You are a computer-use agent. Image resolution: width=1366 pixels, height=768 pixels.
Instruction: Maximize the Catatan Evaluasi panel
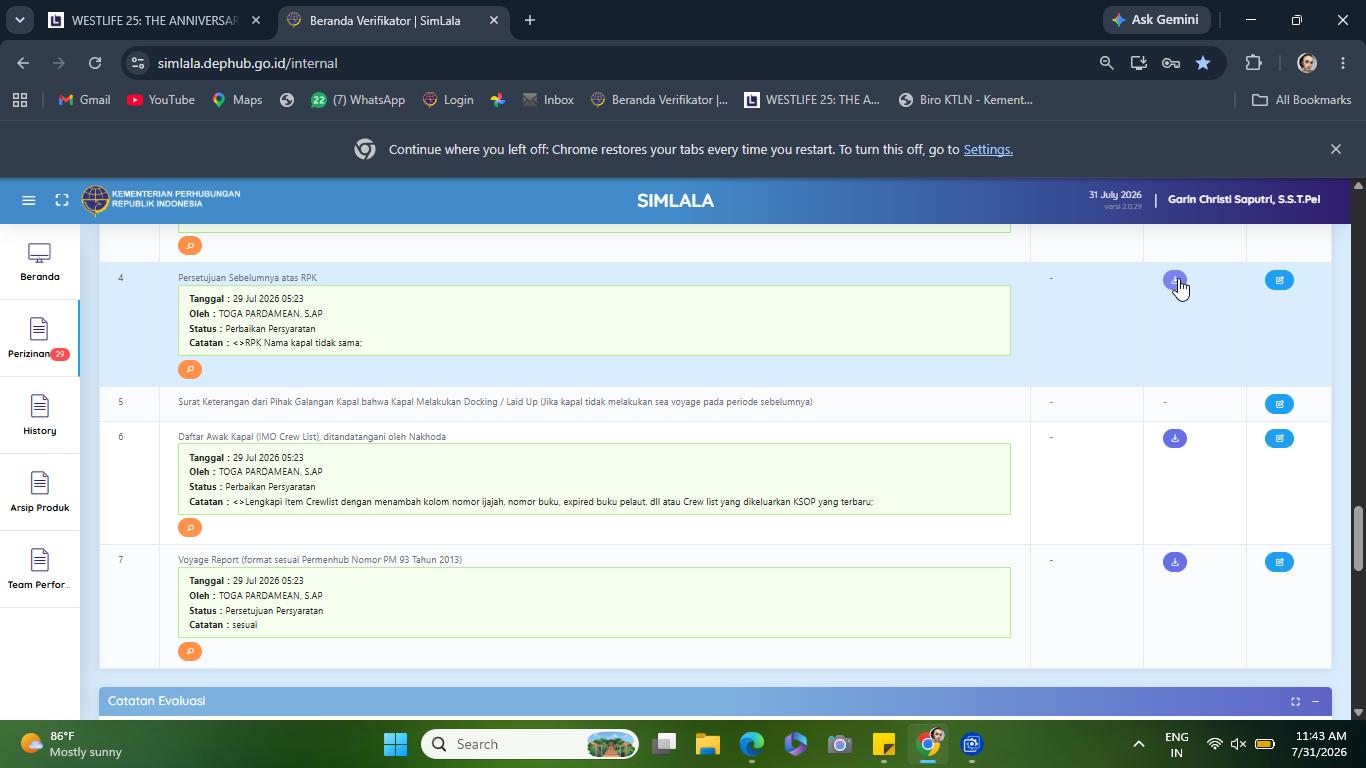coord(1295,701)
